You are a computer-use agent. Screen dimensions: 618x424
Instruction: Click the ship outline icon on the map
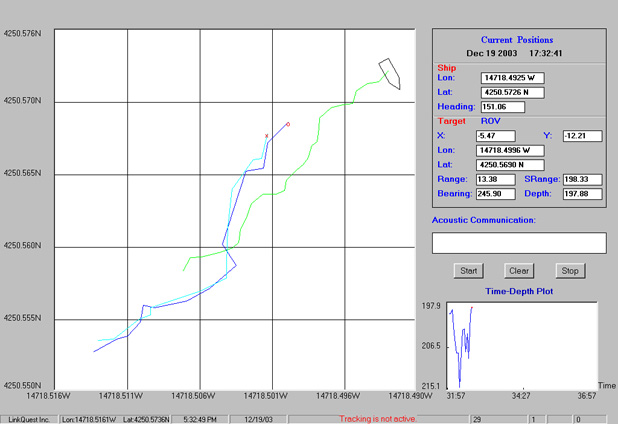[390, 74]
